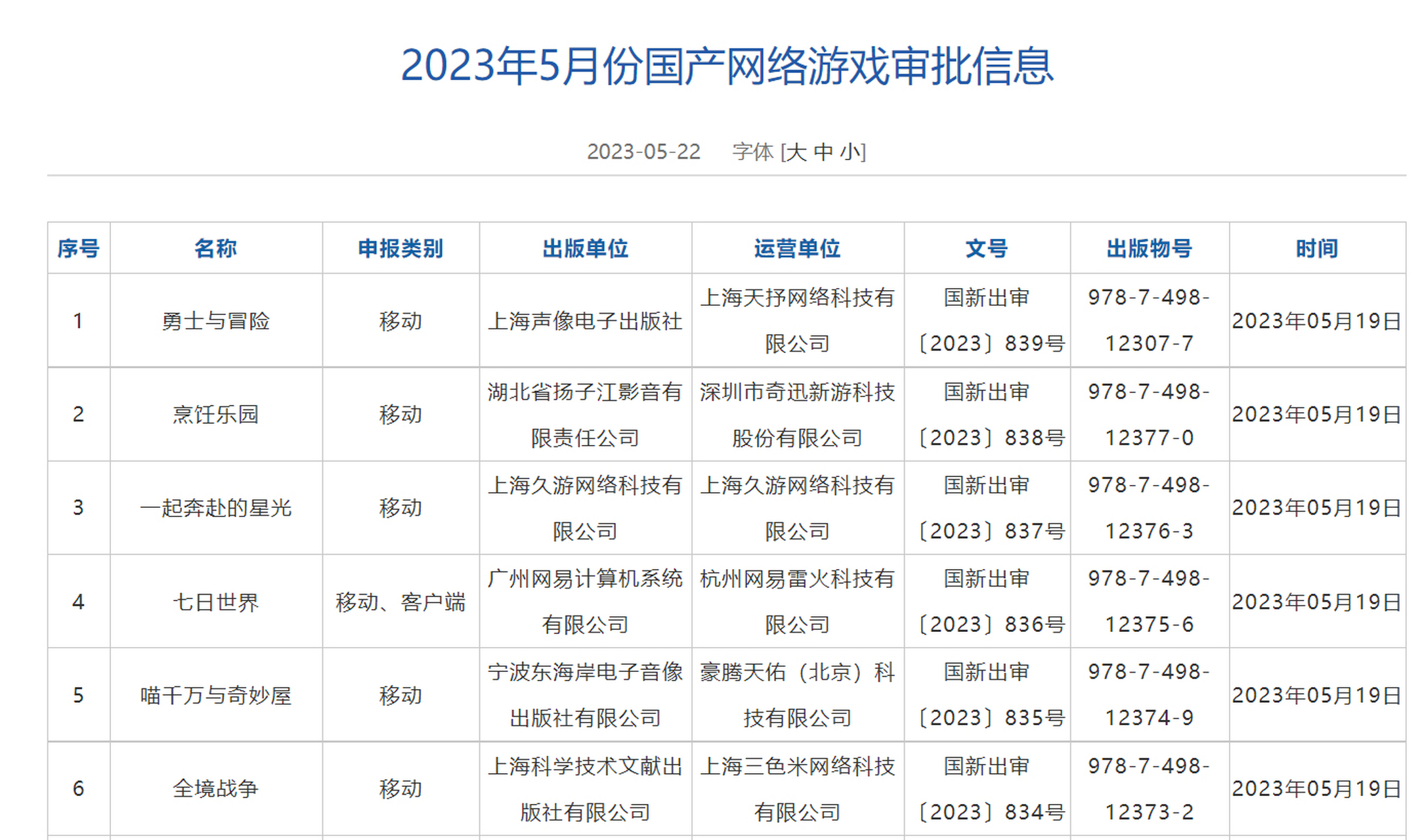Click publisher 广州网易计算机系统有限公司

(585, 602)
